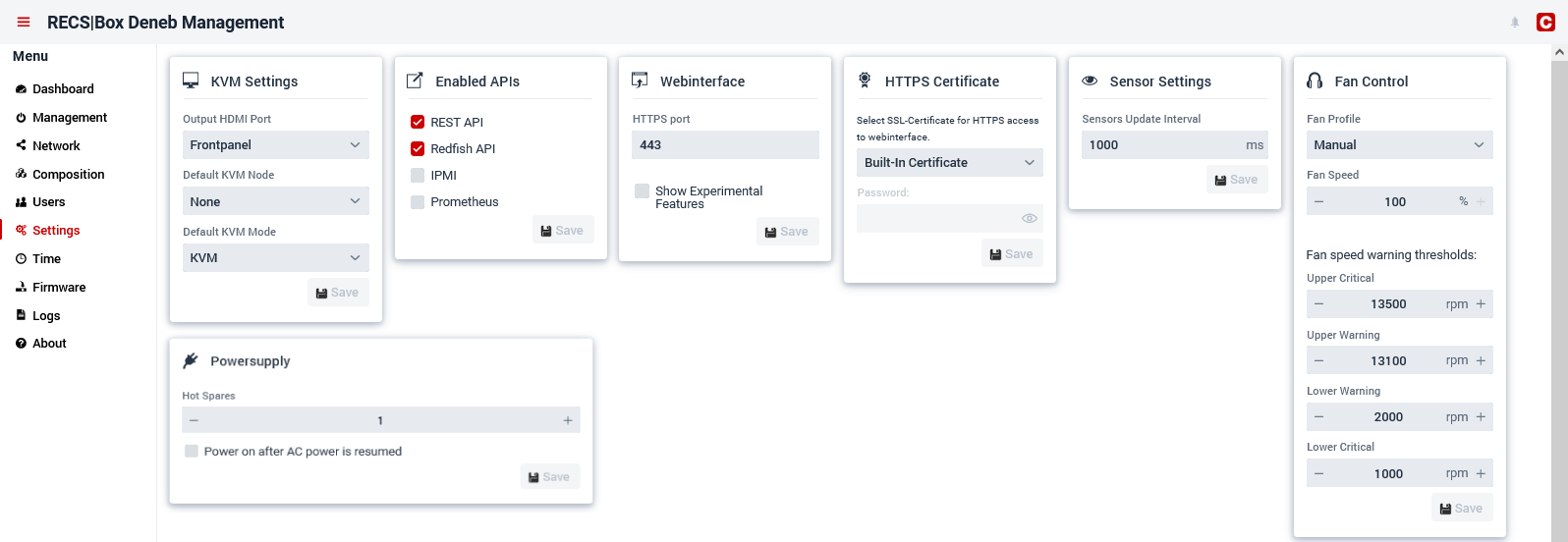Viewport: 1568px width, 542px height.
Task: Open notifications via the bell icon
Action: pyautogui.click(x=1515, y=22)
